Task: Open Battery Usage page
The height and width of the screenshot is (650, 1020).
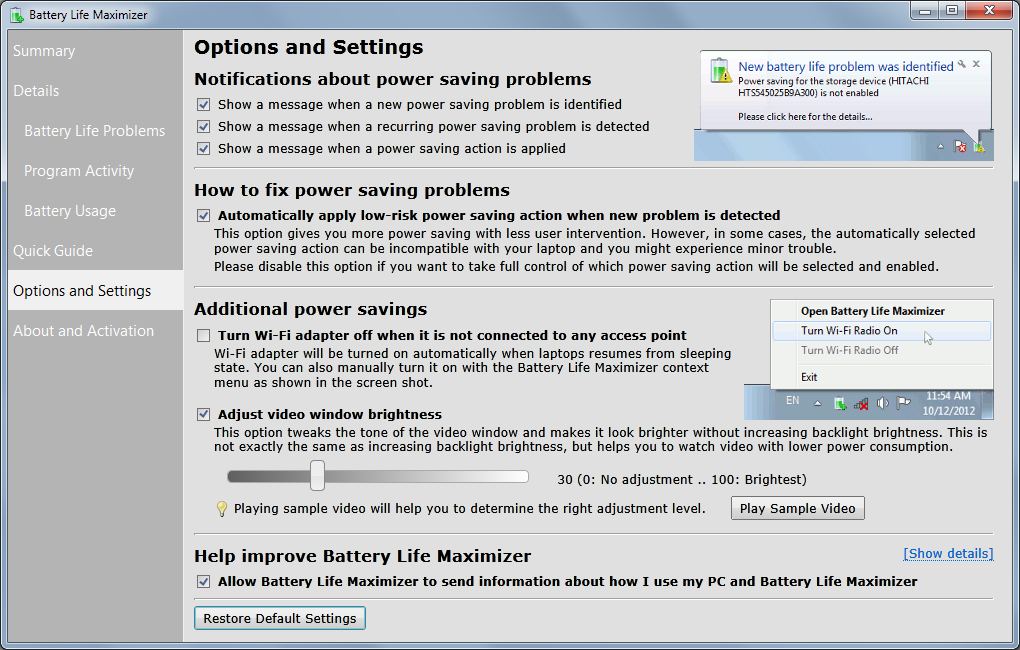Action: (70, 211)
